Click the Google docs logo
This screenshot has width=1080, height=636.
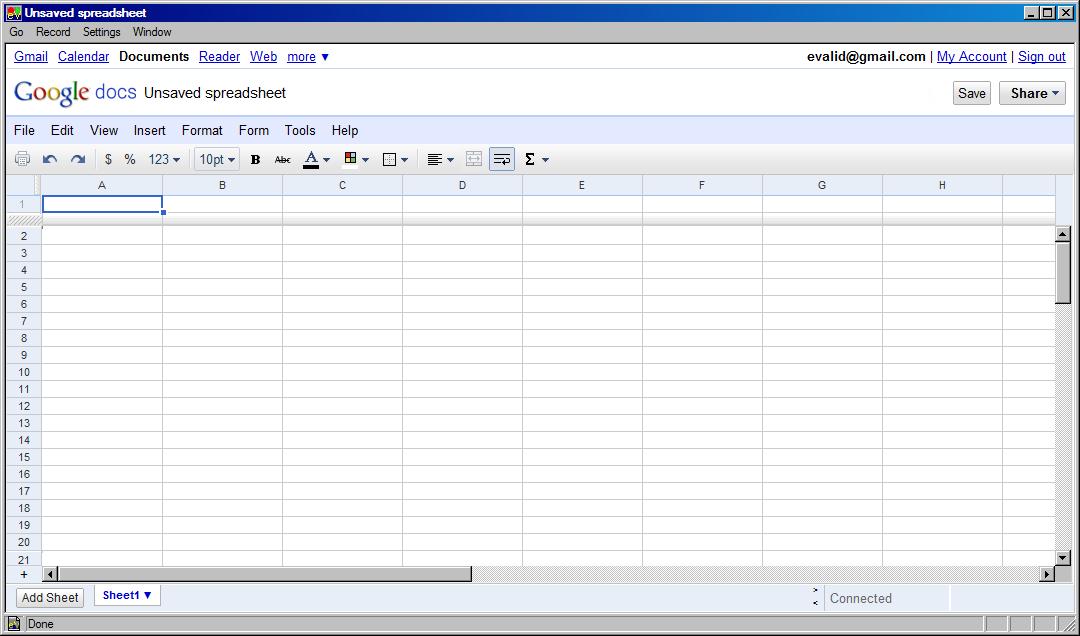click(75, 92)
